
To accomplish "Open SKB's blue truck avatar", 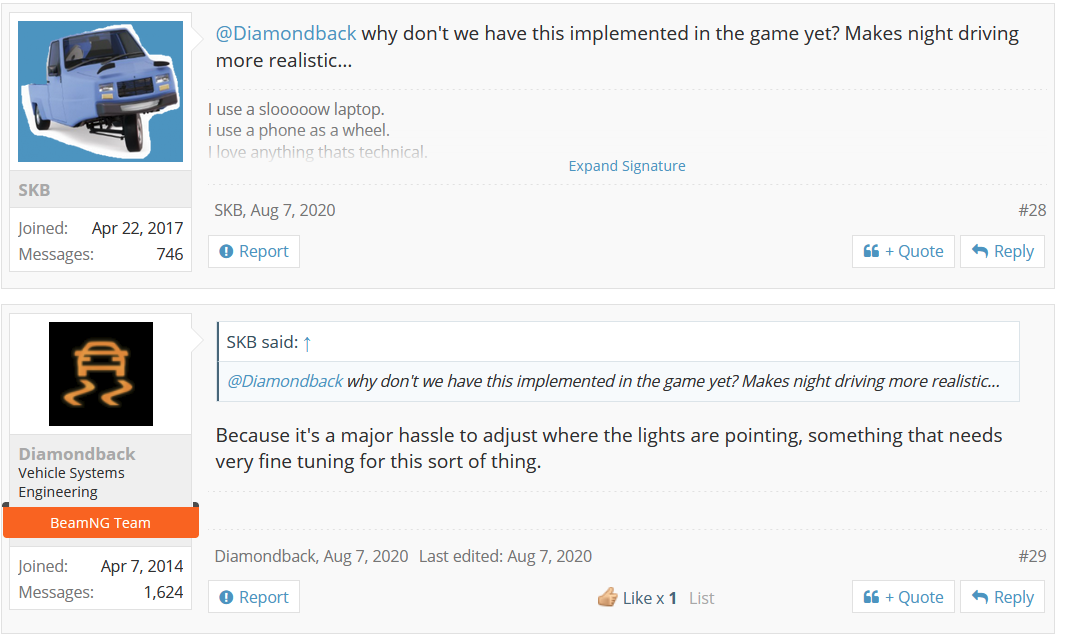I will 100,91.
